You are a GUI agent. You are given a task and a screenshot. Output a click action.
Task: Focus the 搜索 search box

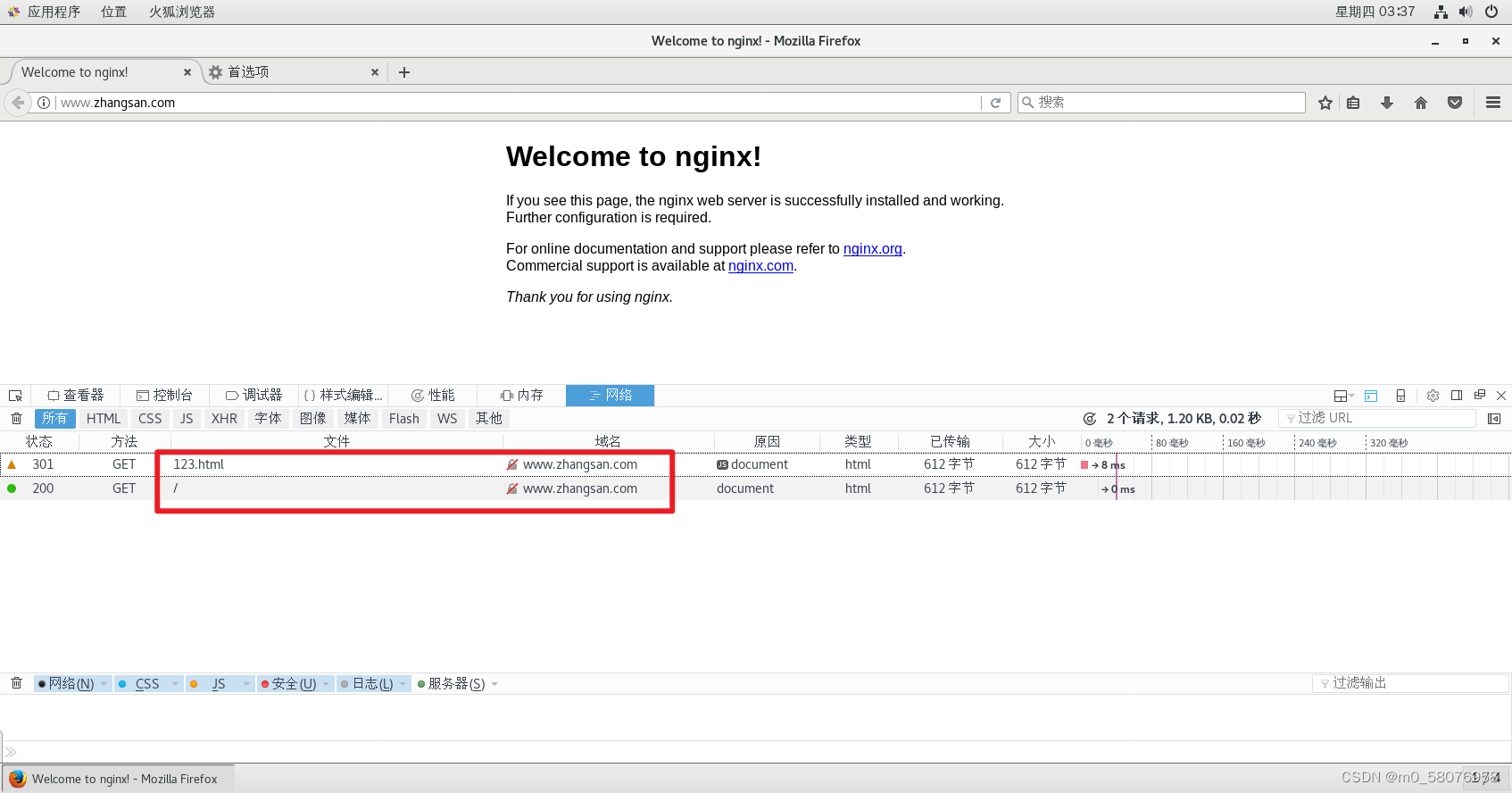coord(1161,103)
